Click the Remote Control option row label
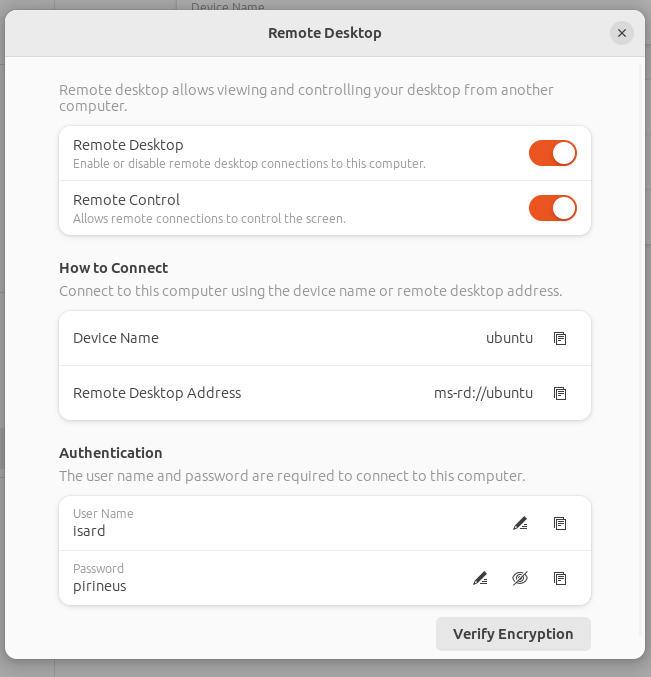 coord(126,200)
